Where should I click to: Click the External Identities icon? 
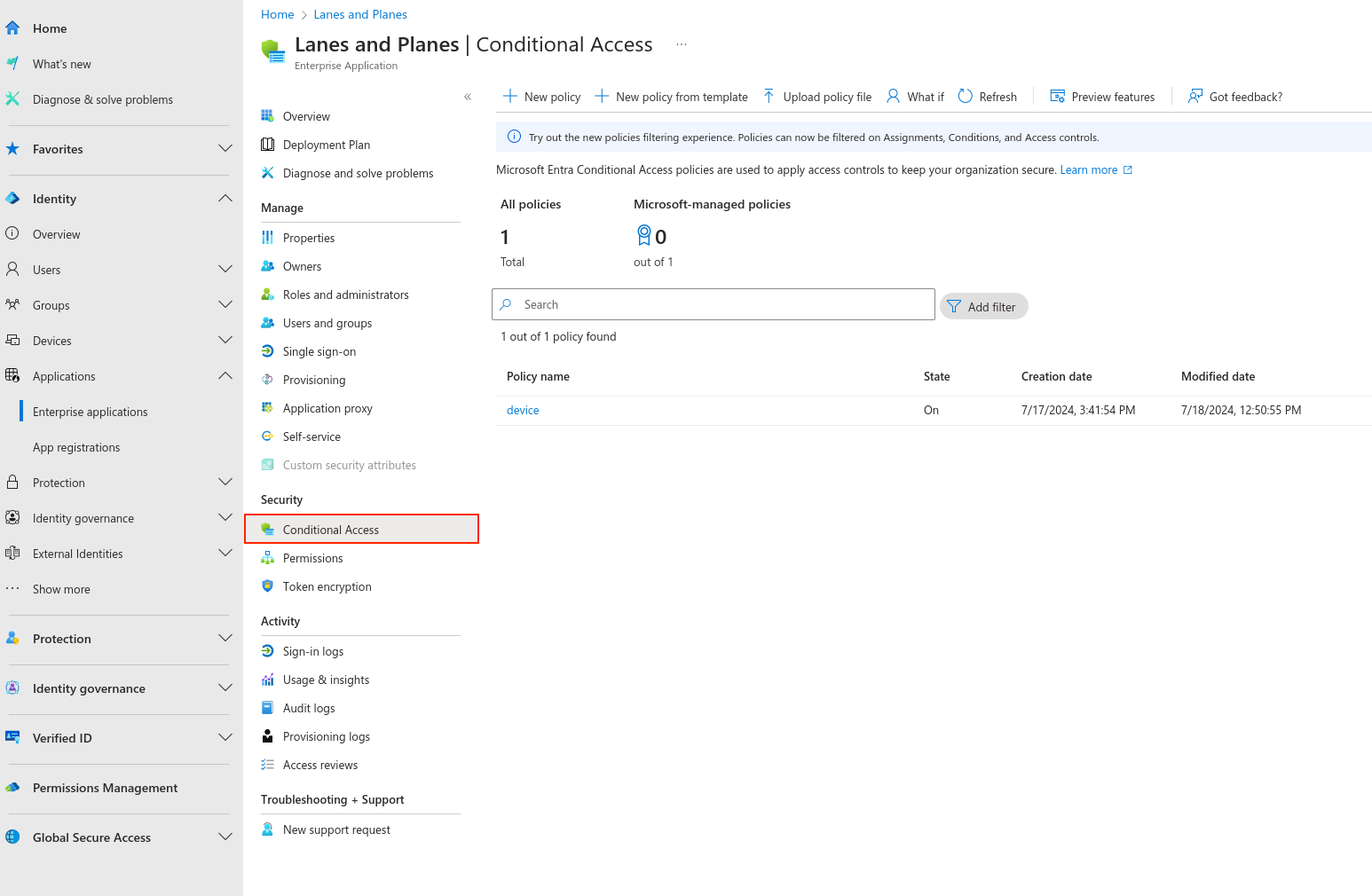12,553
